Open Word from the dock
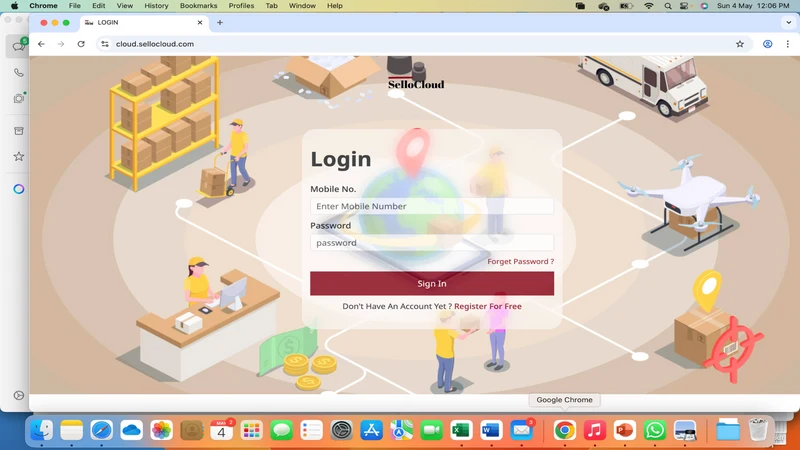 tap(491, 430)
